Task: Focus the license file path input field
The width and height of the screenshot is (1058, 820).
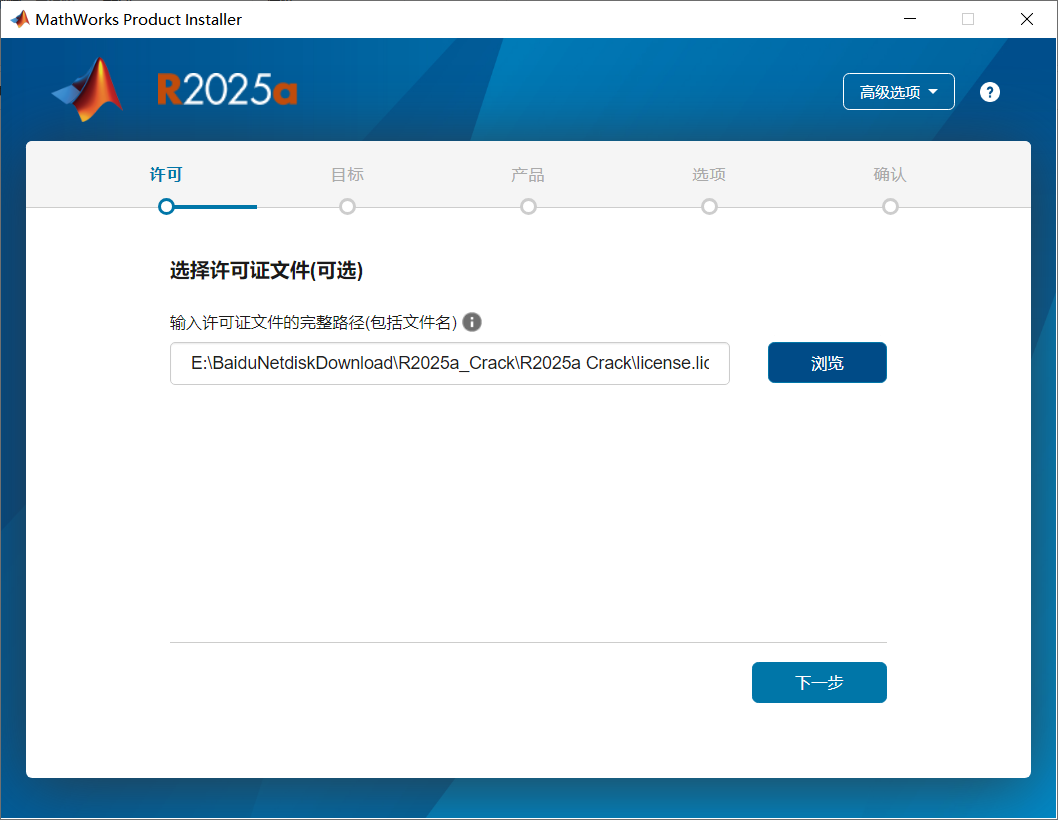Action: point(449,363)
